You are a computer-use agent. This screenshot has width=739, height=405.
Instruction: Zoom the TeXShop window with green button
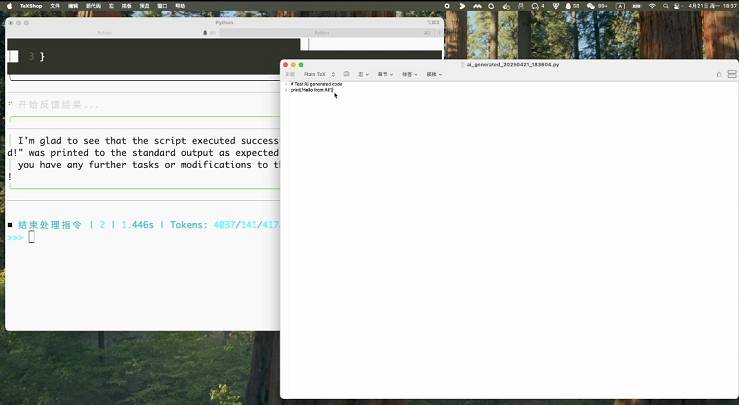(301, 65)
